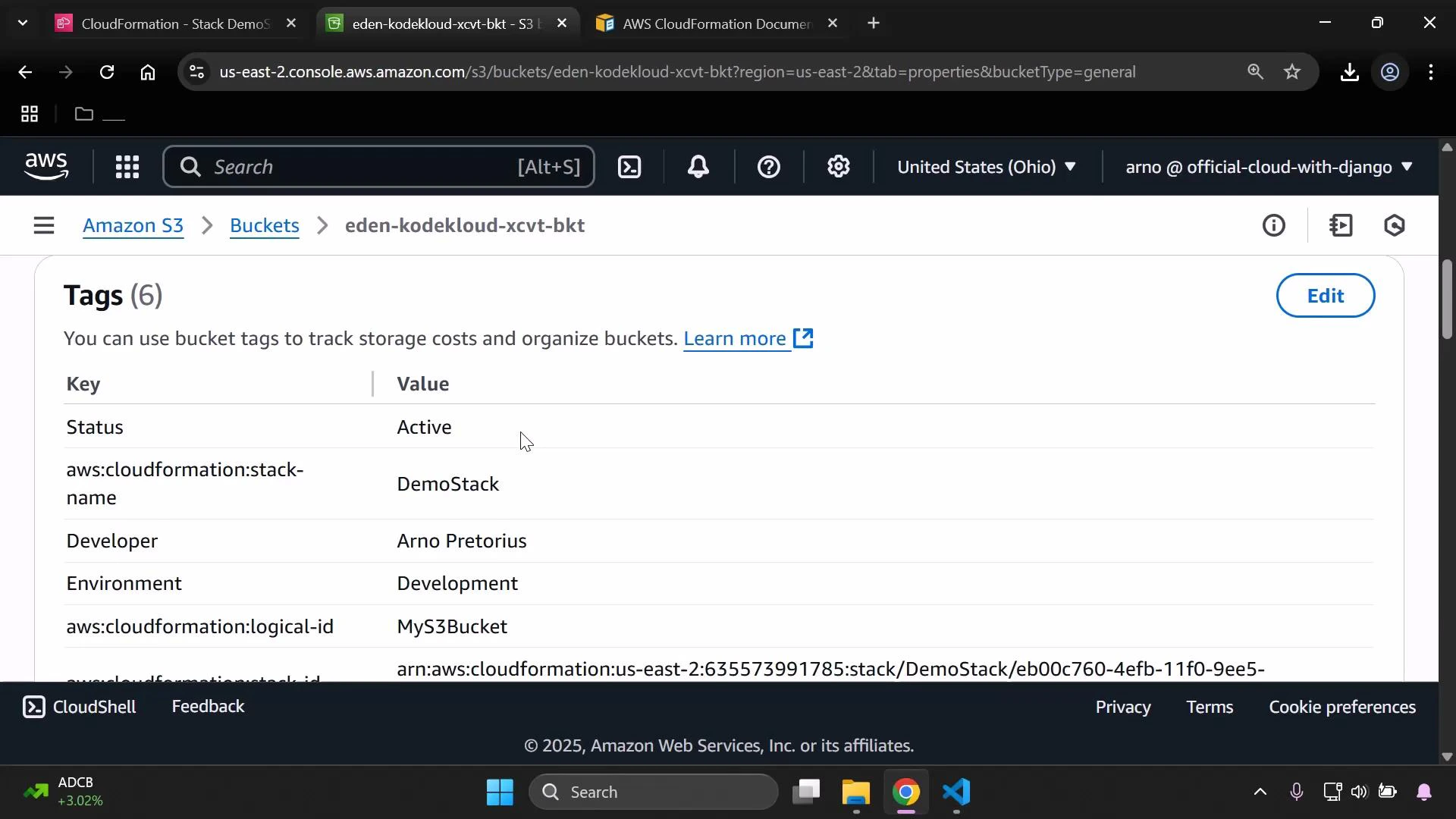Expand the browser tab search chevron
Viewport: 1456px width, 819px height.
tap(22, 23)
